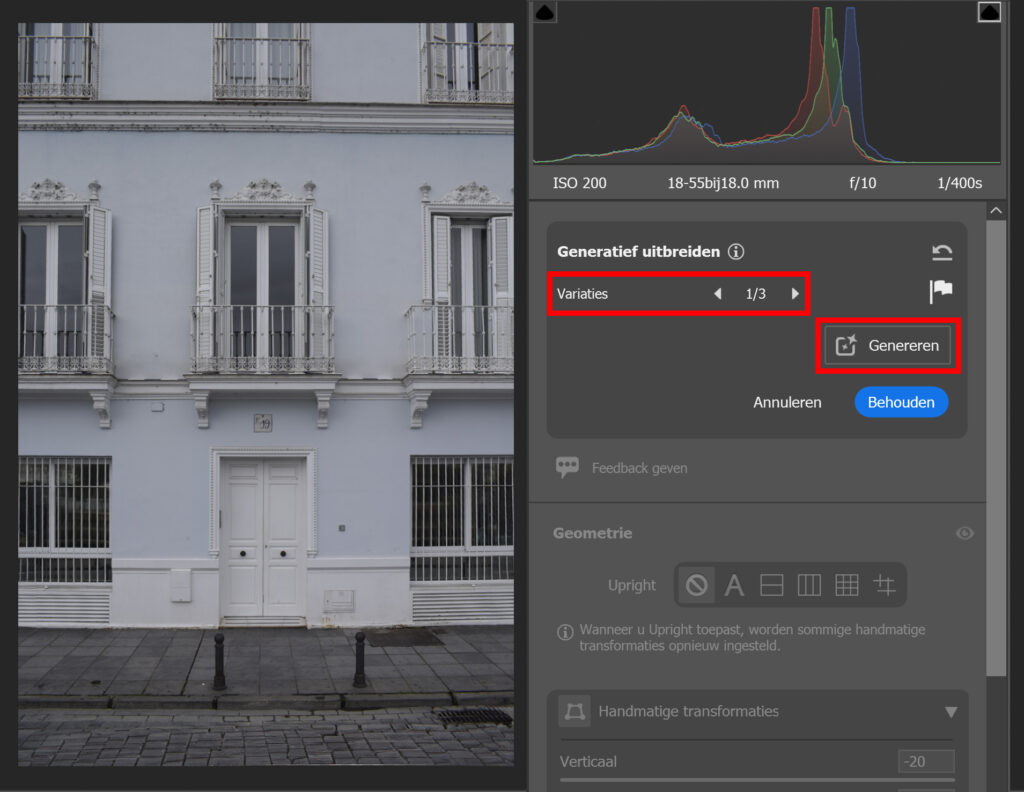Click the flag icon to report result

(941, 291)
